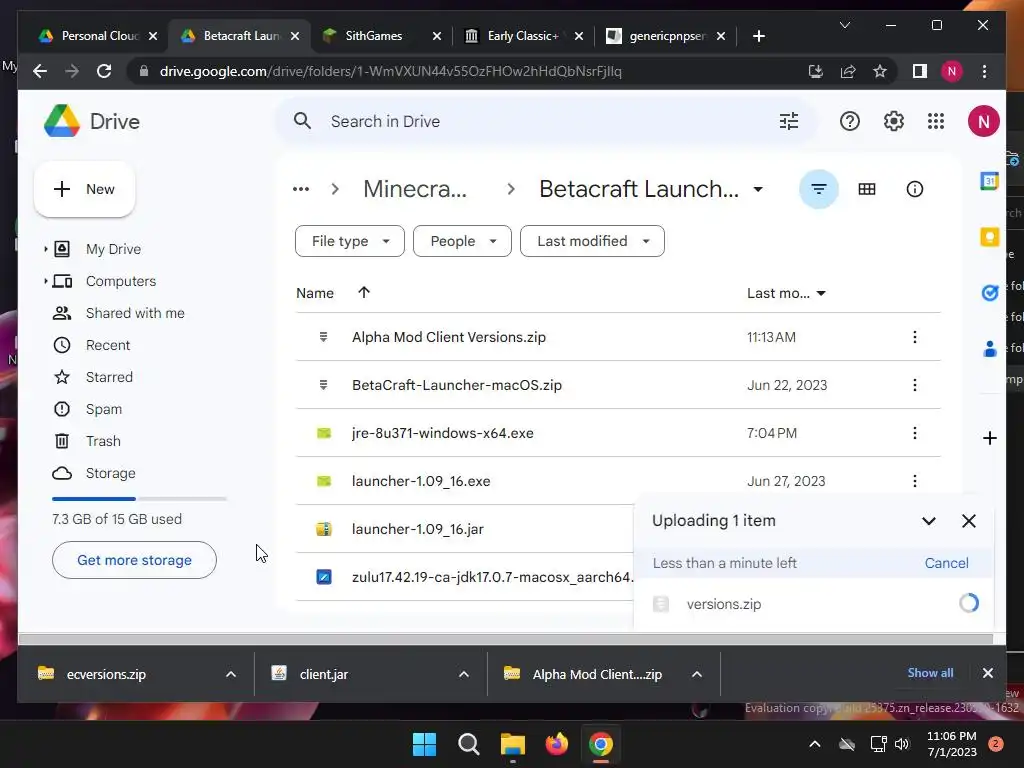Image resolution: width=1024 pixels, height=768 pixels.
Task: Reverse sort direction arrow next to Name
Action: tap(364, 293)
